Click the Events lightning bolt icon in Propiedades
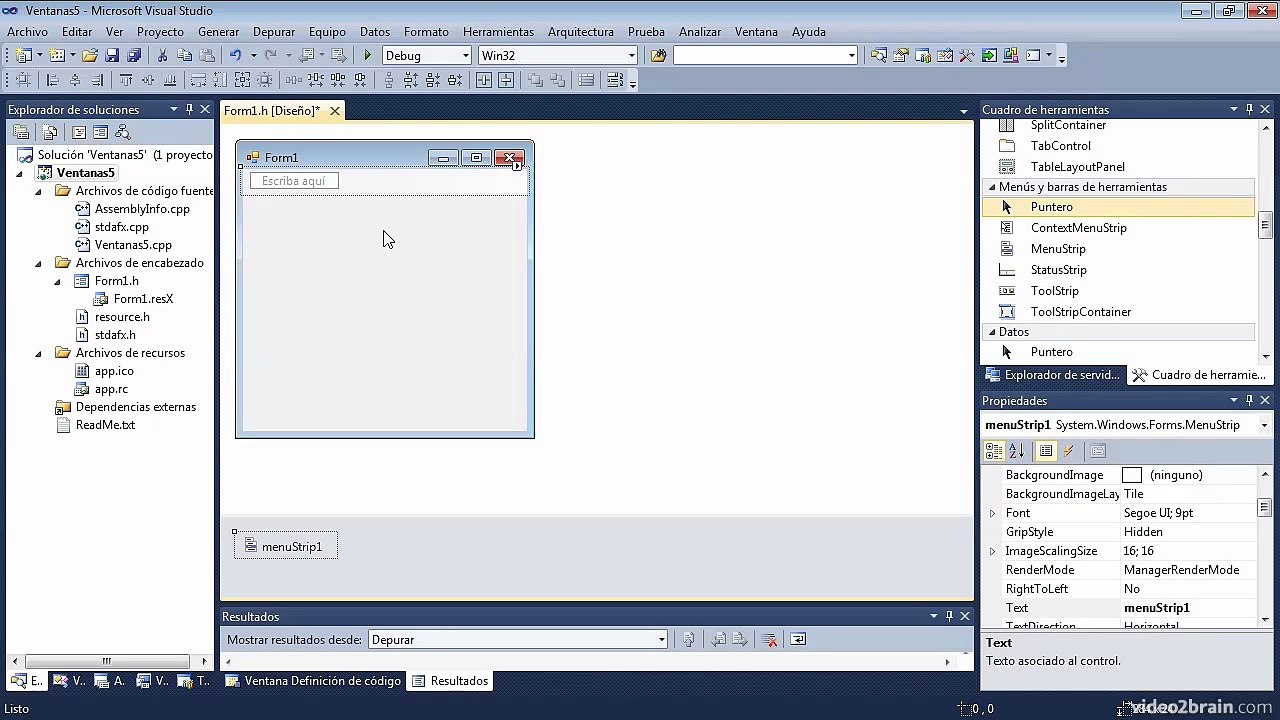 coord(1069,451)
